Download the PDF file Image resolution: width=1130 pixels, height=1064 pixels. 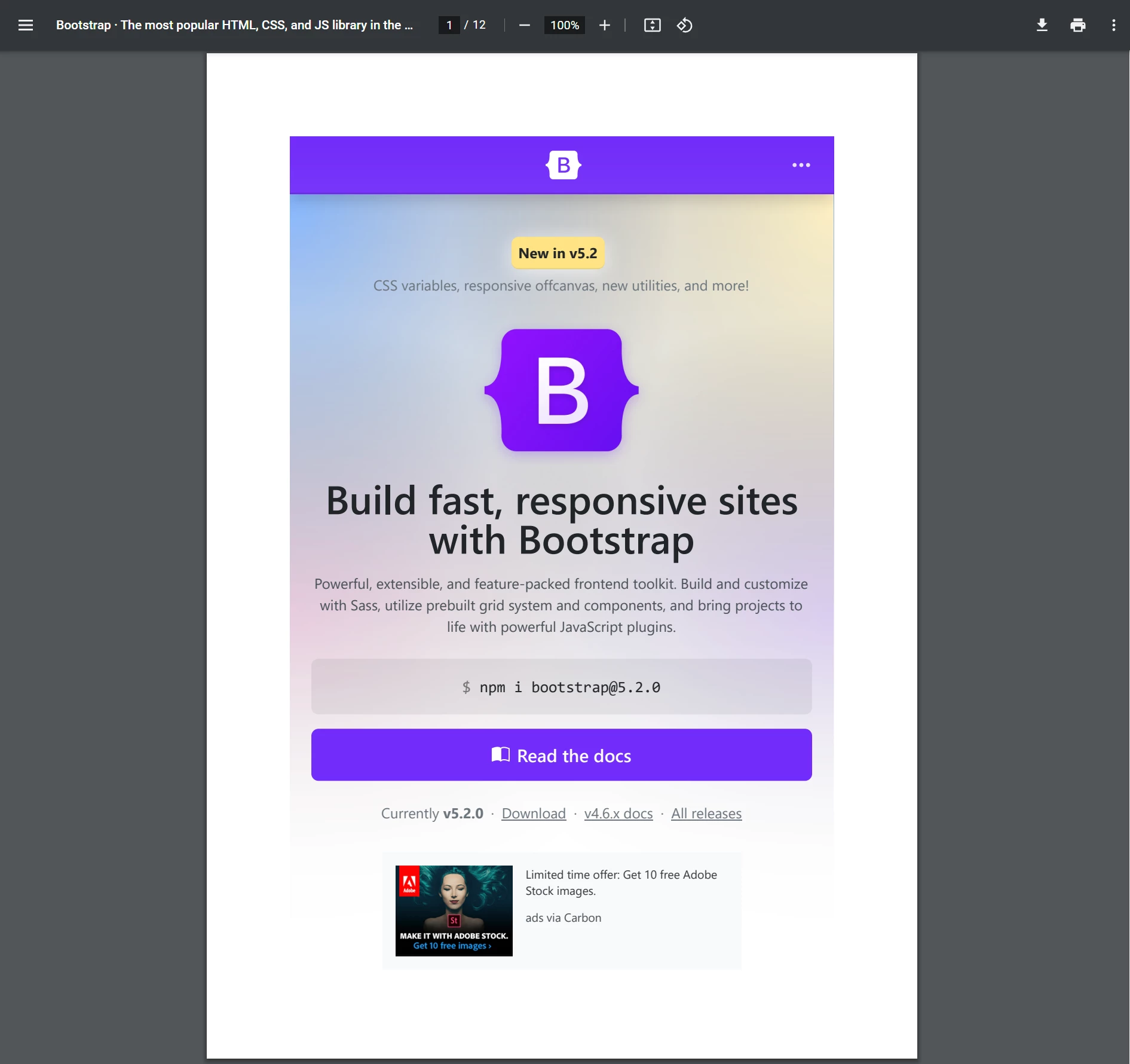tap(1042, 25)
